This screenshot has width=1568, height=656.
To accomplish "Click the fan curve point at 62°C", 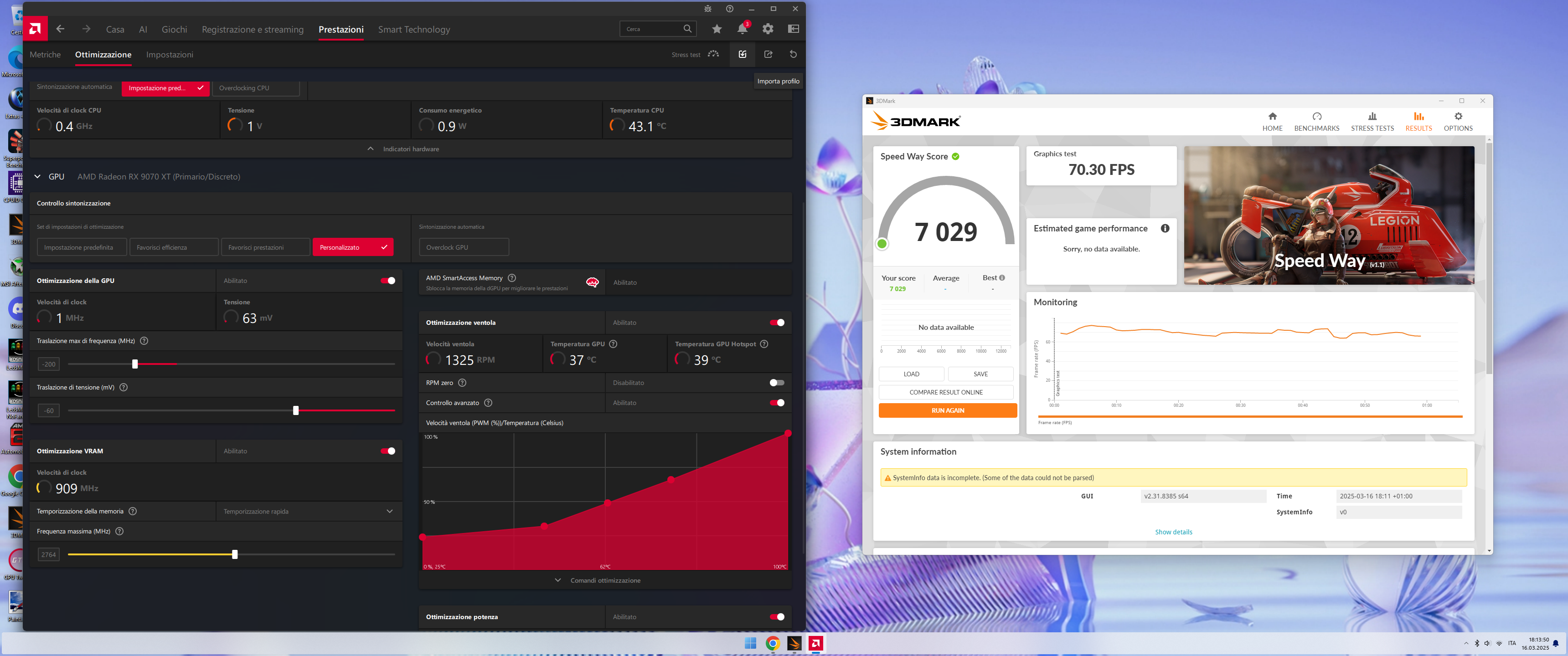I will 608,502.
